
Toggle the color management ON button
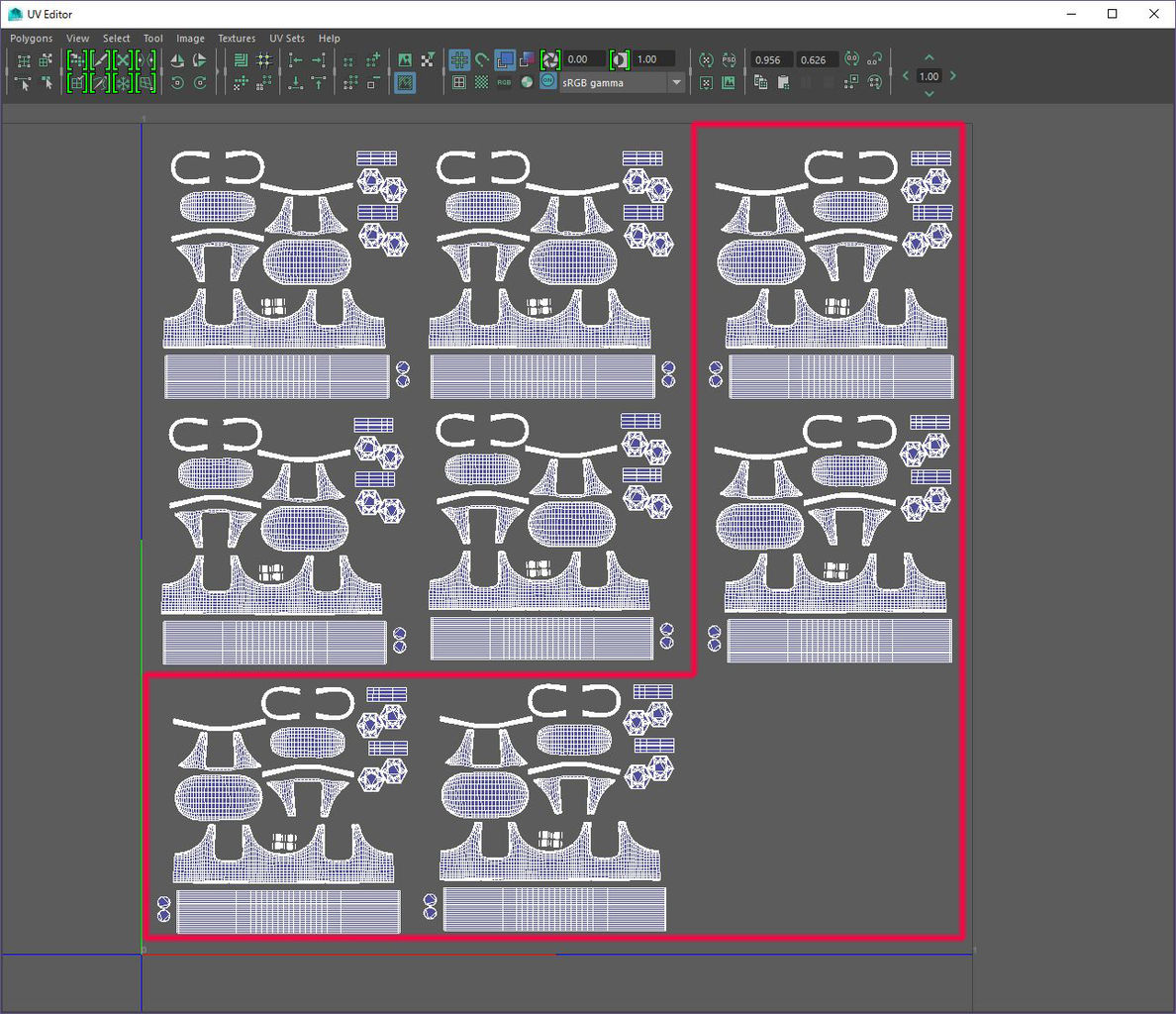[548, 81]
